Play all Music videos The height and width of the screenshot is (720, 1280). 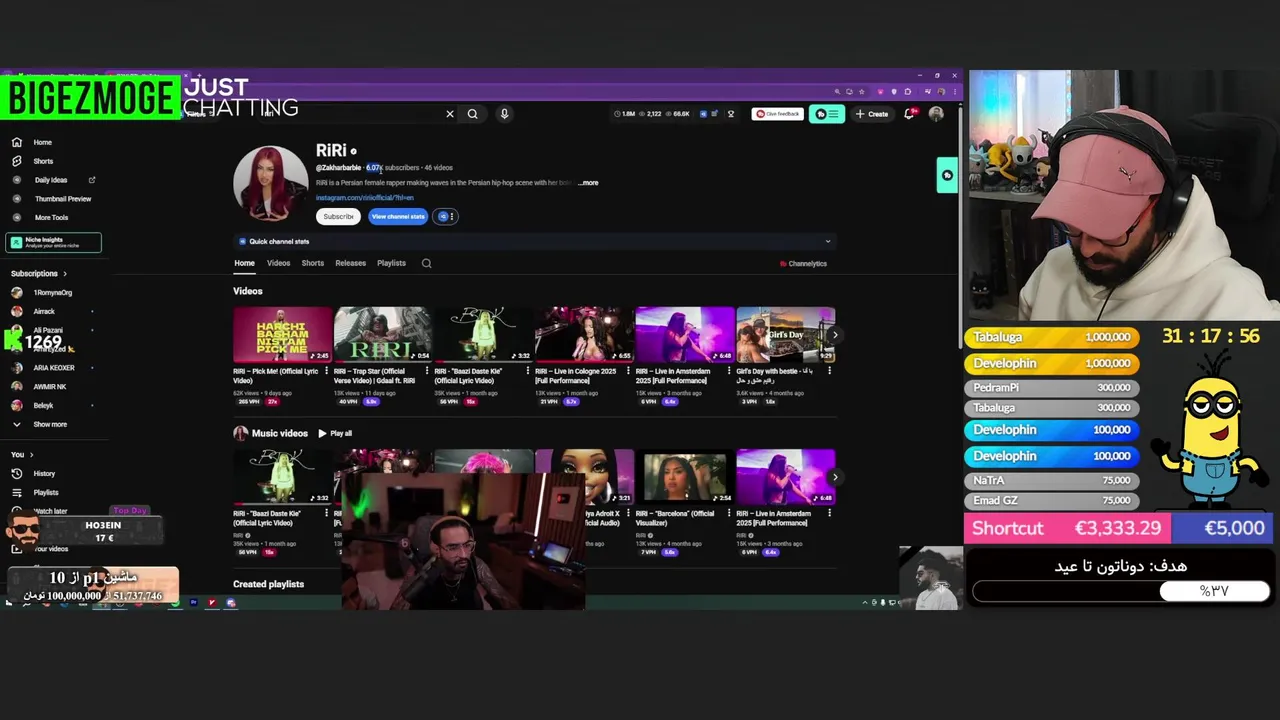coord(335,433)
